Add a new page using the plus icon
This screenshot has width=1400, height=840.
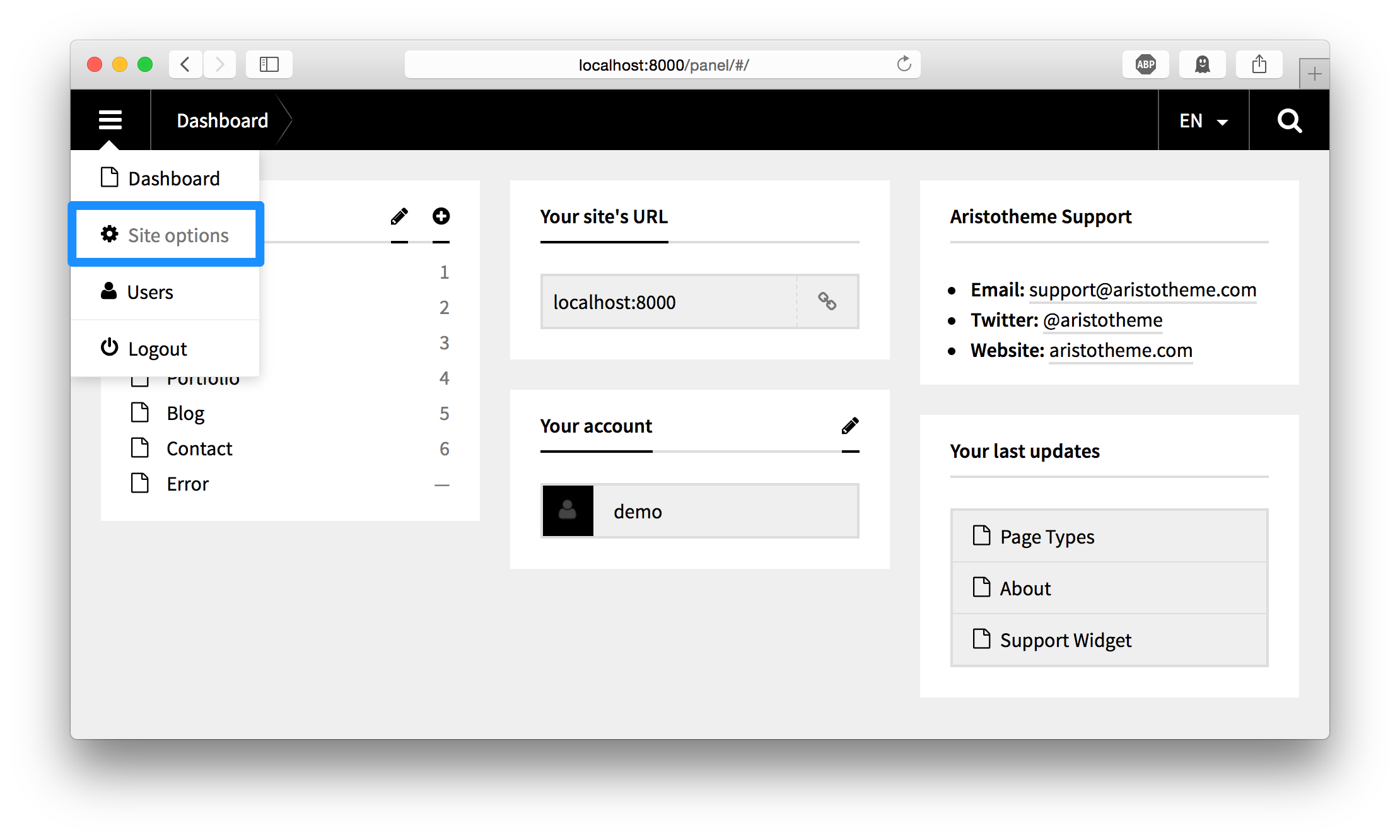[x=441, y=216]
